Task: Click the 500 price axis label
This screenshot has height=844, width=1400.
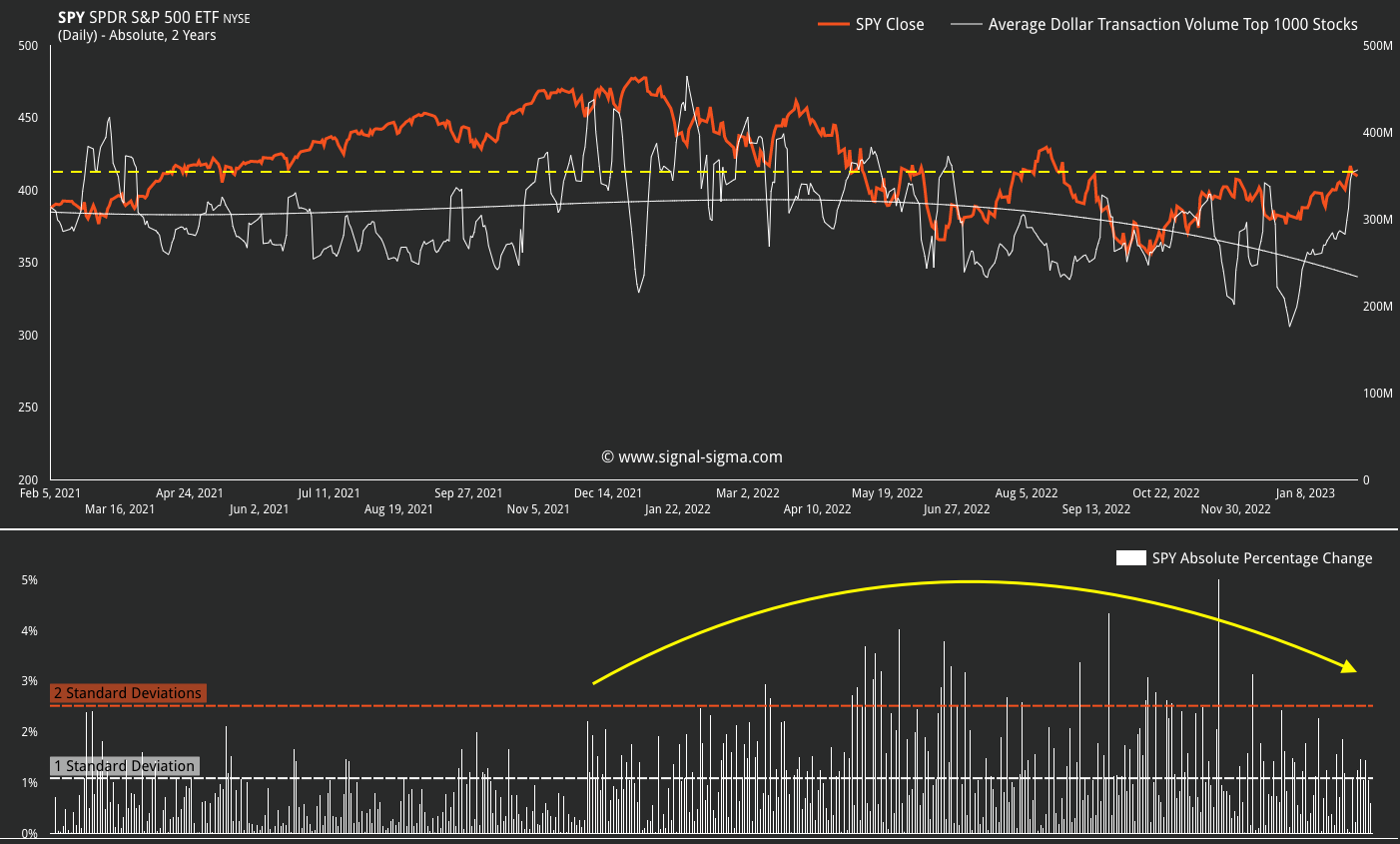Action: click(x=28, y=46)
